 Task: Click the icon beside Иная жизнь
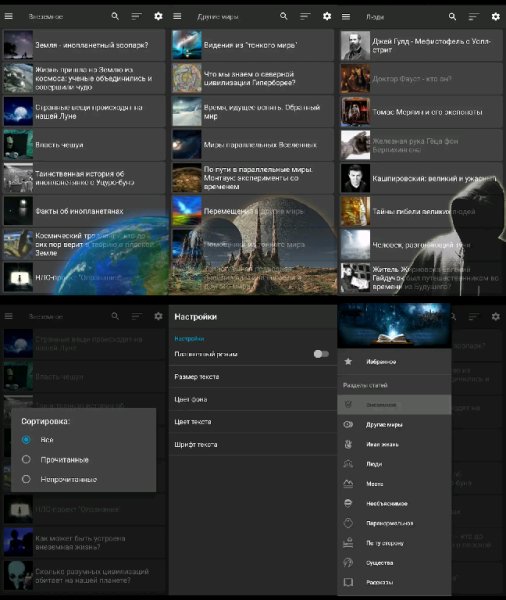[x=348, y=444]
